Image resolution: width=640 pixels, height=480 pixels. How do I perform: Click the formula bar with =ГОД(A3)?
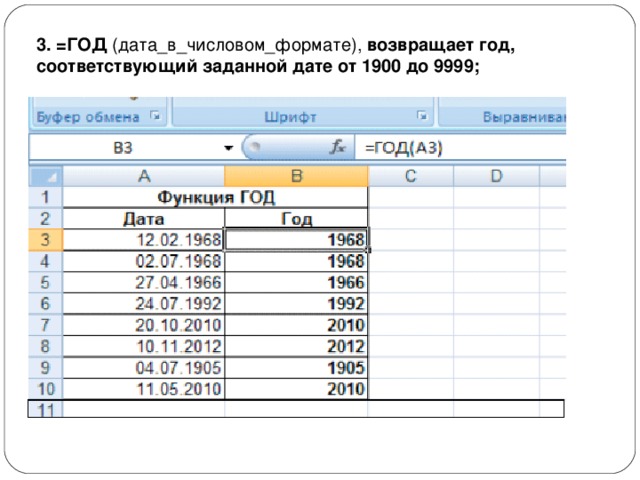pyautogui.click(x=460, y=147)
